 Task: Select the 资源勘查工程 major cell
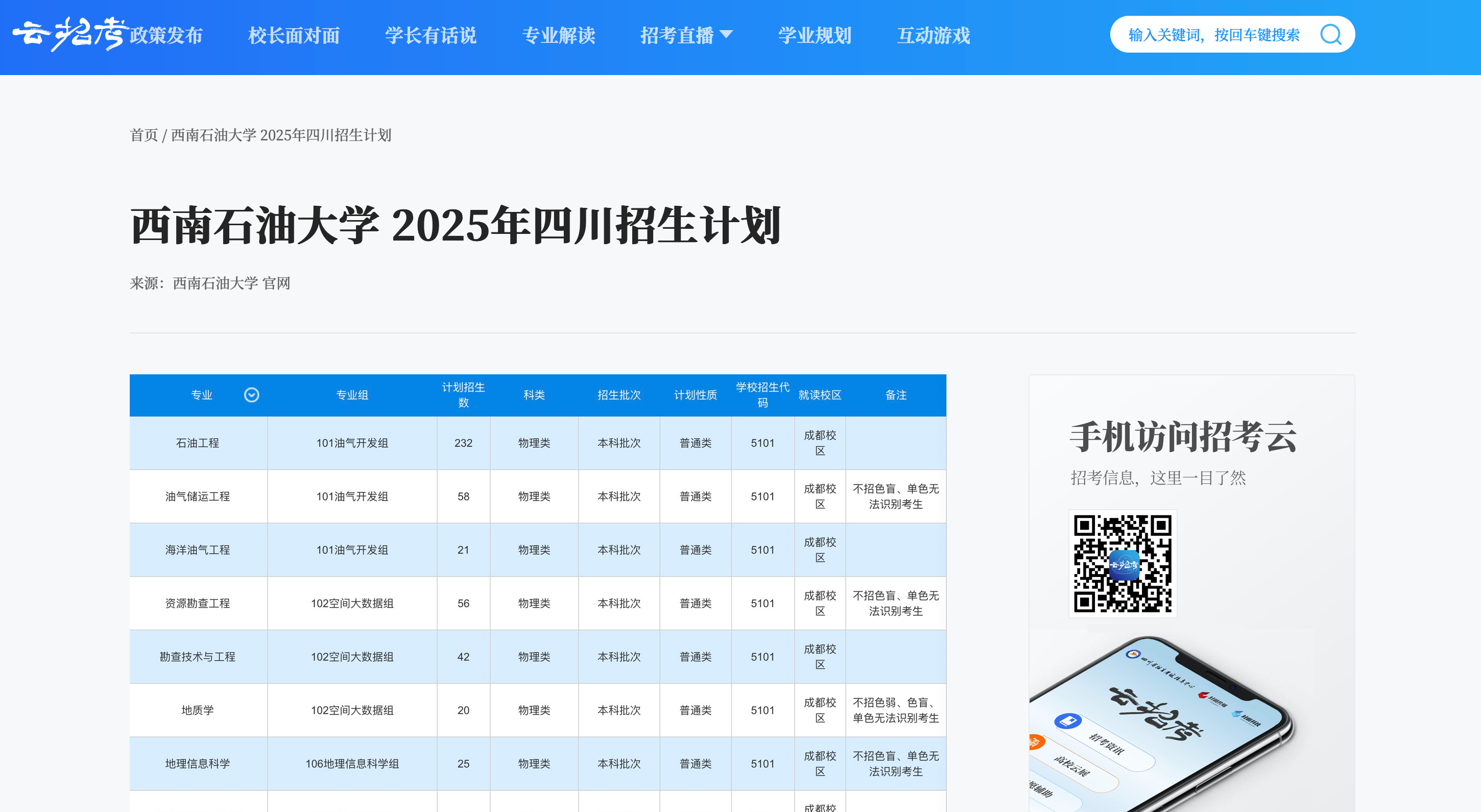coord(198,603)
